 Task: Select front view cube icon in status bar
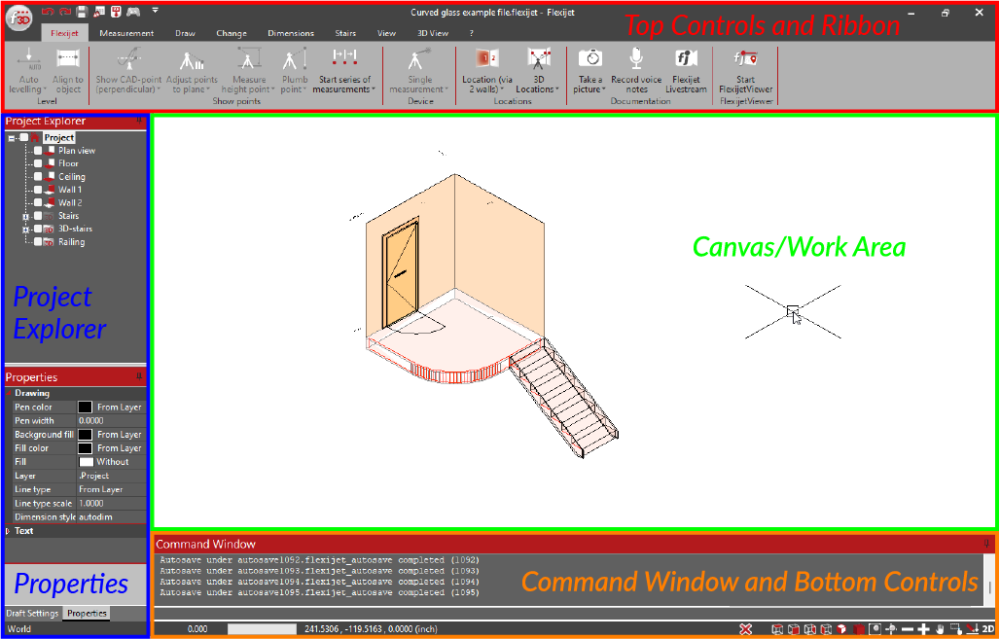[794, 629]
